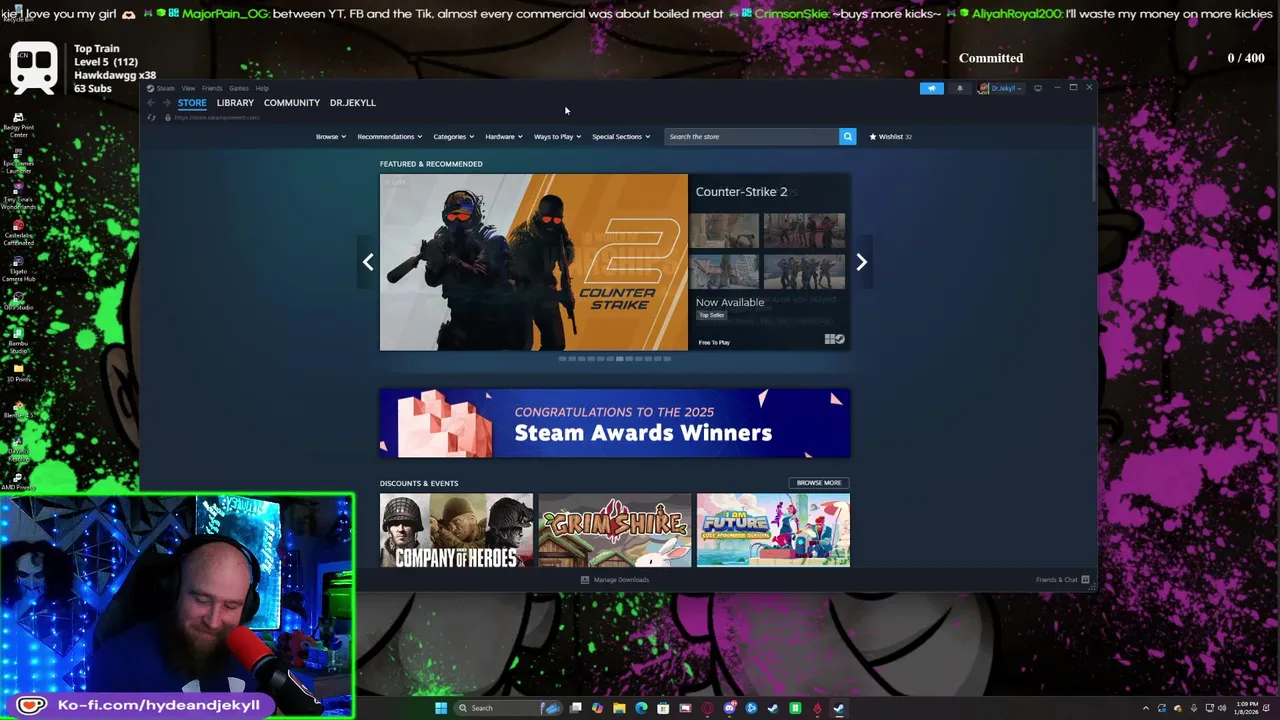Expand the Special Sections dropdown
This screenshot has height=720, width=1280.
[621, 136]
